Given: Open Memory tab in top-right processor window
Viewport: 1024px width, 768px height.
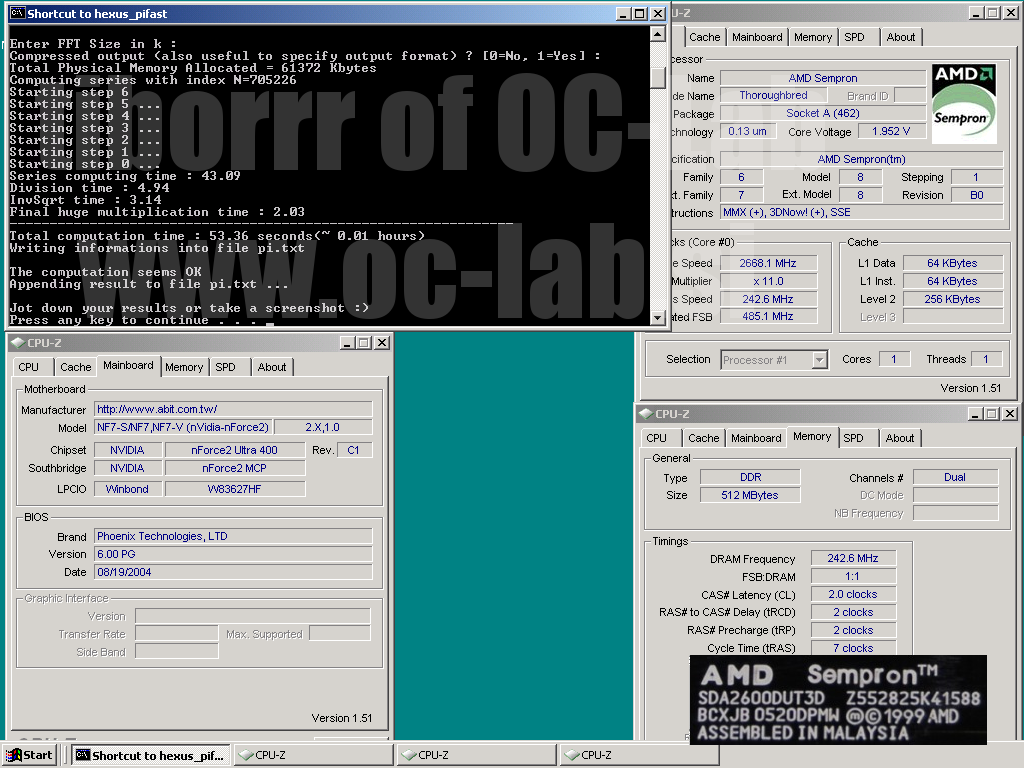Looking at the screenshot, I should pyautogui.click(x=813, y=37).
